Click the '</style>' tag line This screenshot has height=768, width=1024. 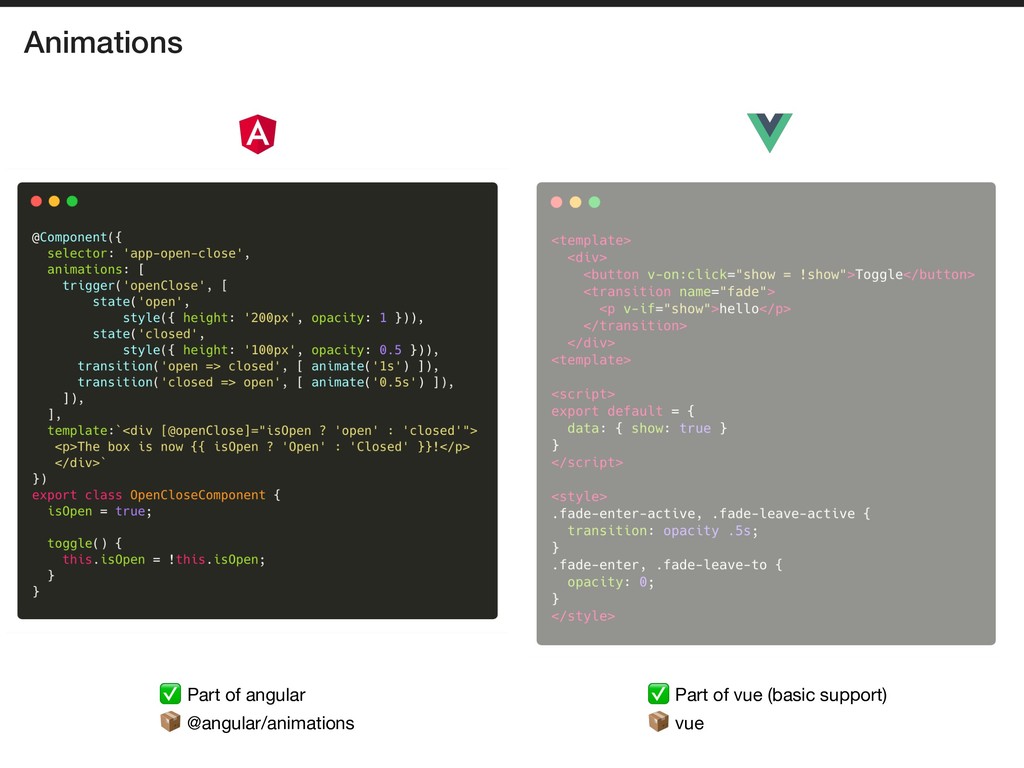(x=583, y=616)
